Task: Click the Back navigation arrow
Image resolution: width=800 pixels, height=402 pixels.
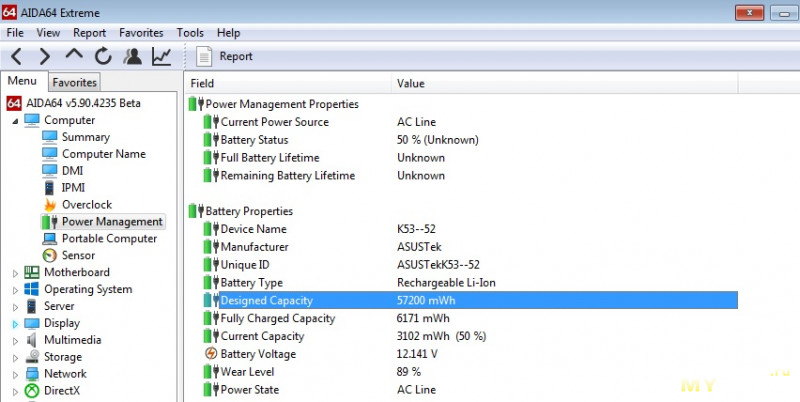Action: tap(16, 56)
